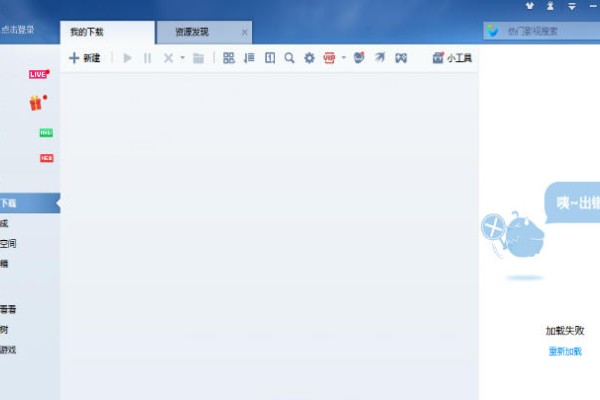600x400 pixels.
Task: Click the search engine logo in search box
Action: pos(493,31)
